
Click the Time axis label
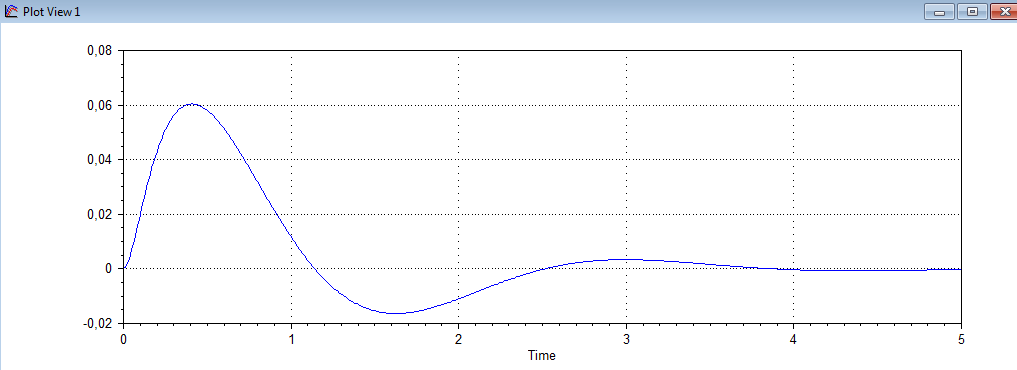pos(542,355)
